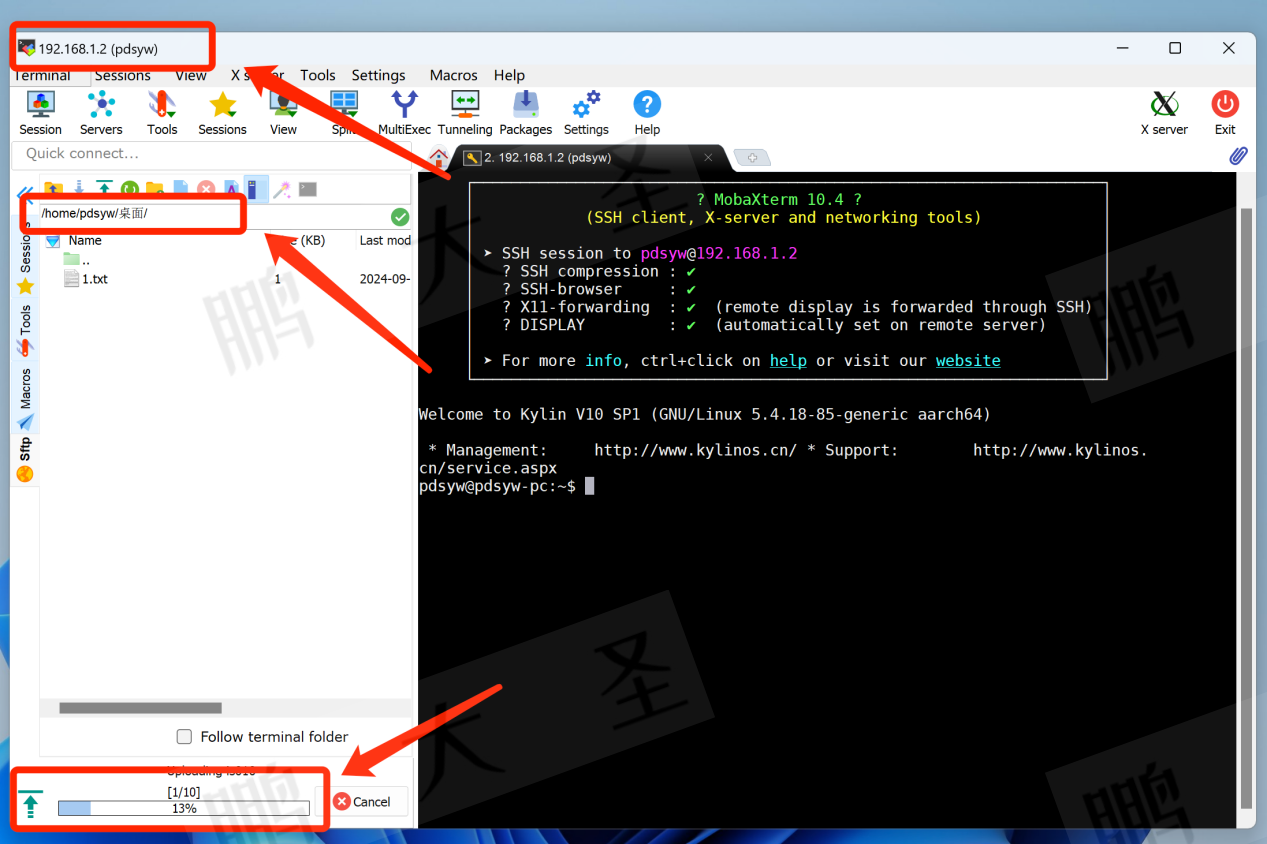Cancel the file upload
Image resolution: width=1267 pixels, height=844 pixels.
tap(361, 801)
